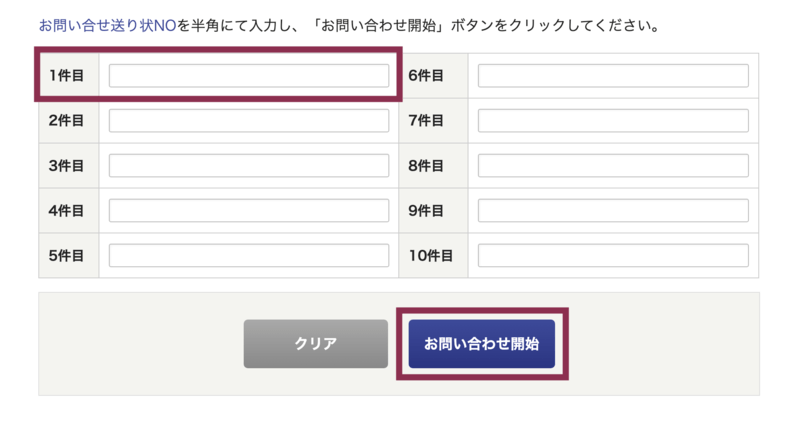The height and width of the screenshot is (428, 800).
Task: Click the 6件目 input field
Action: coord(613,76)
